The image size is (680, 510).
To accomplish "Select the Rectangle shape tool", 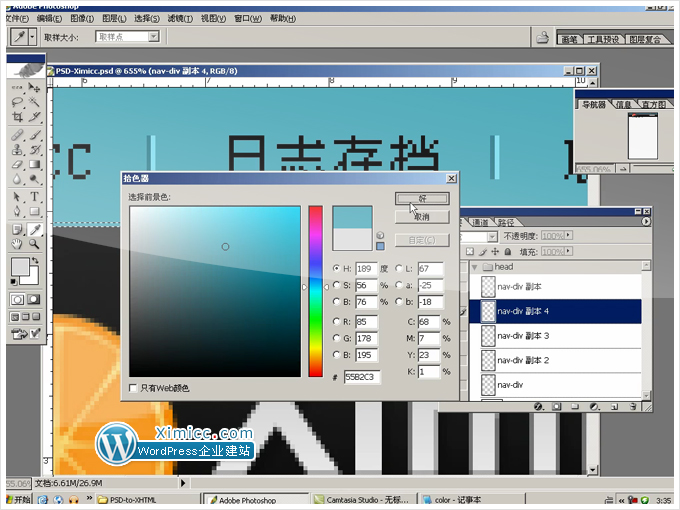I will click(x=34, y=212).
